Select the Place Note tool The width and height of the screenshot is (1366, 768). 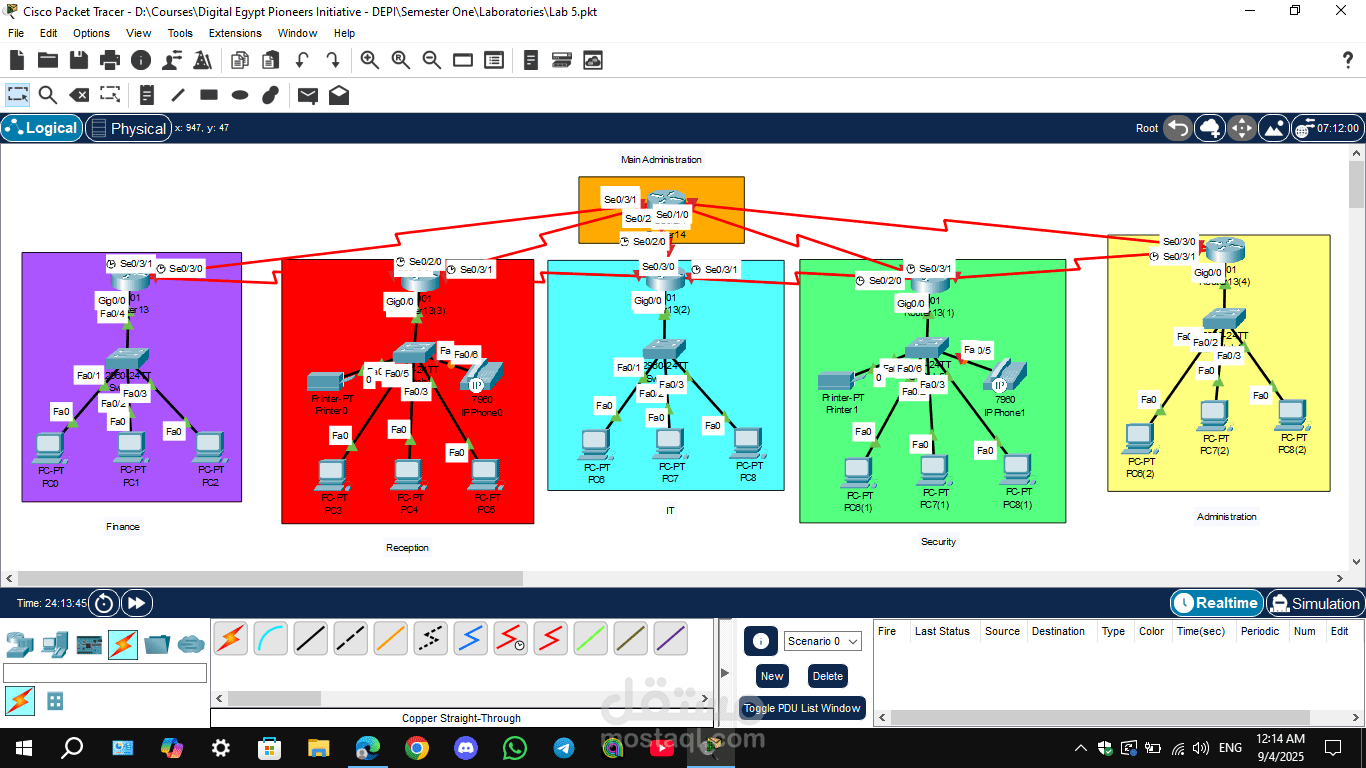146,95
